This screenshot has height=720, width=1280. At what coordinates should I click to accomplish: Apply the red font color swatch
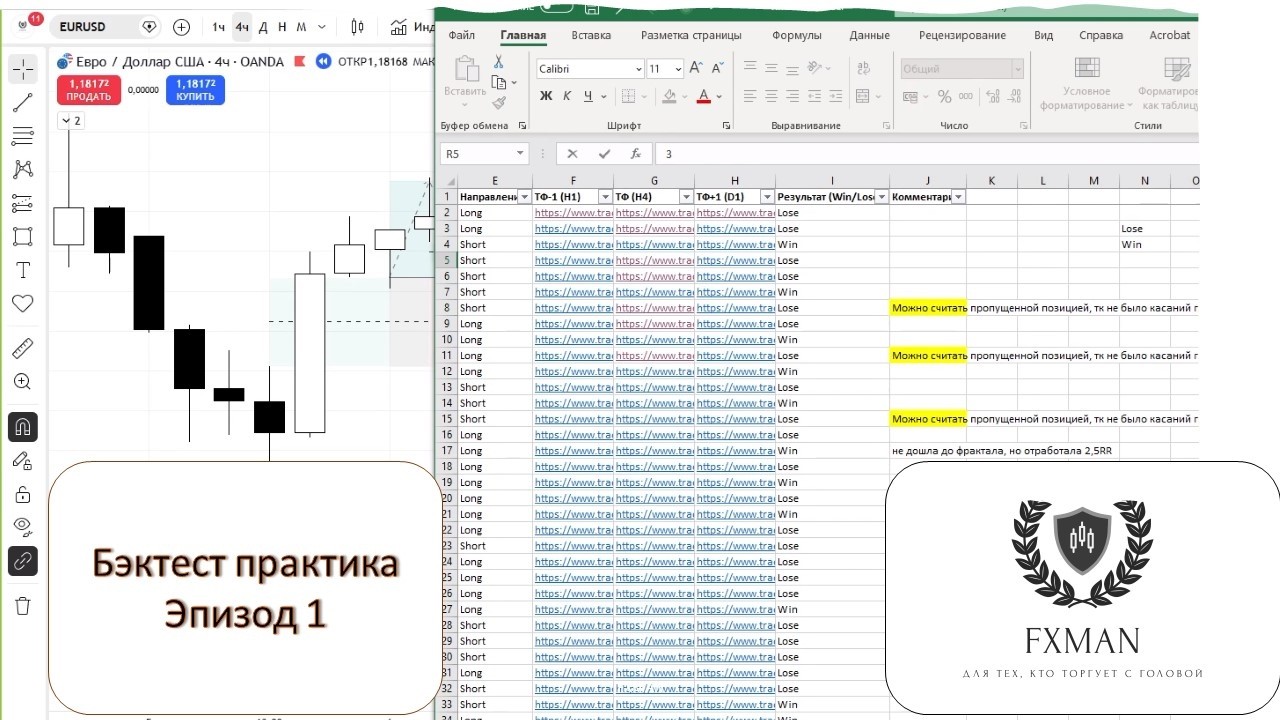[704, 96]
